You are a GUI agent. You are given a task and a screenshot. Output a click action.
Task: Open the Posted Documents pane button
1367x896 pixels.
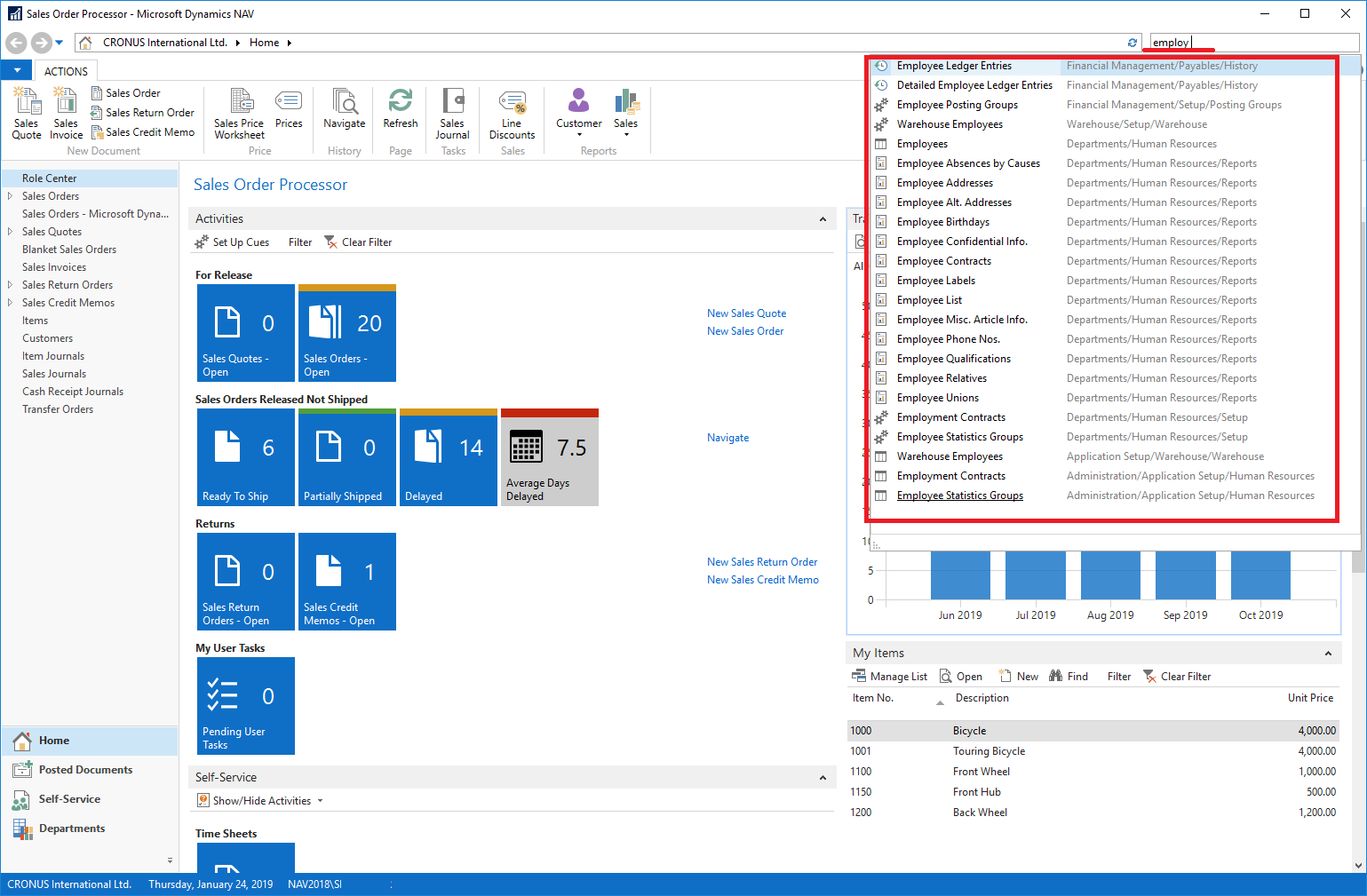tap(90, 770)
